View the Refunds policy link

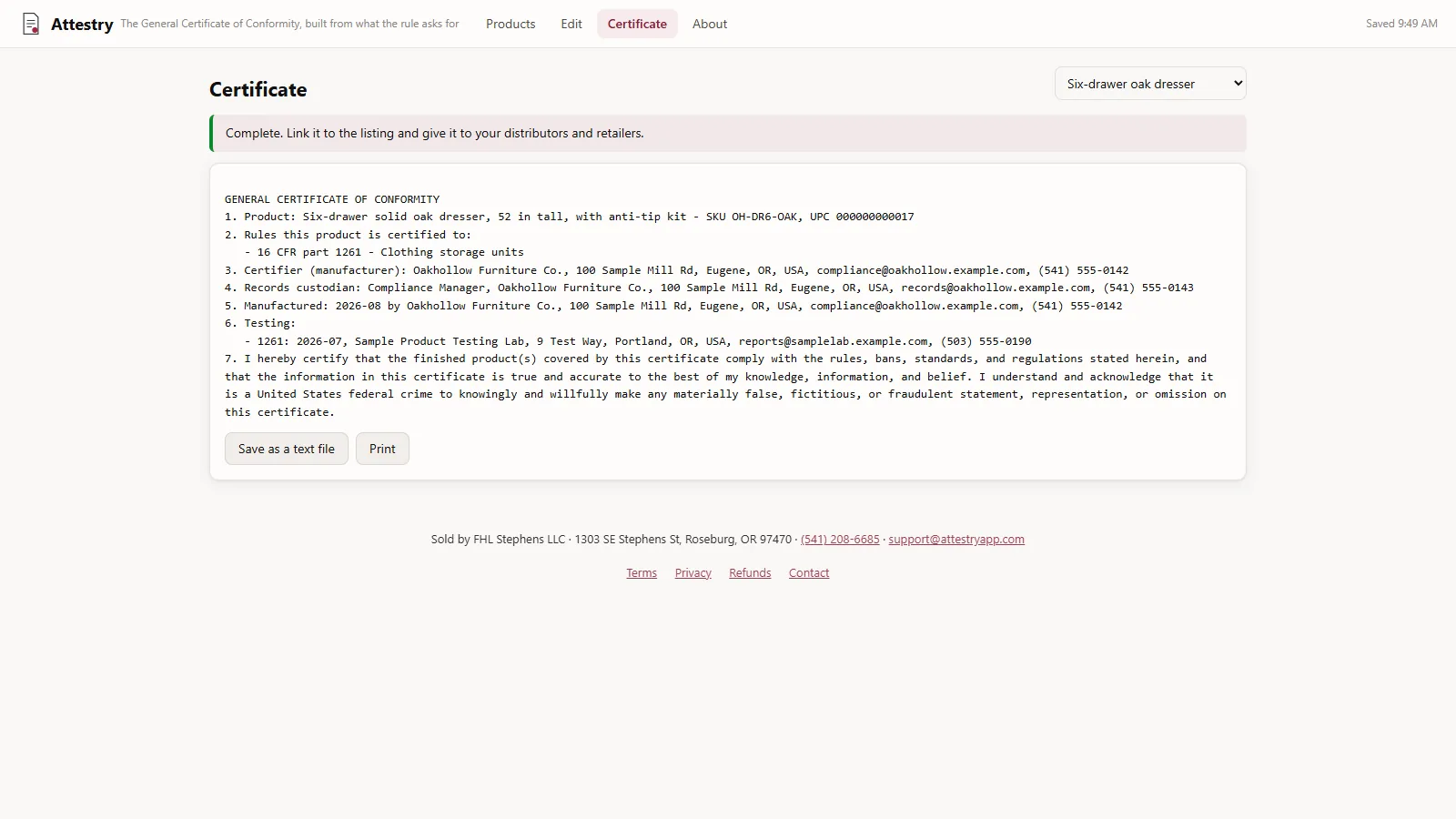(x=750, y=573)
